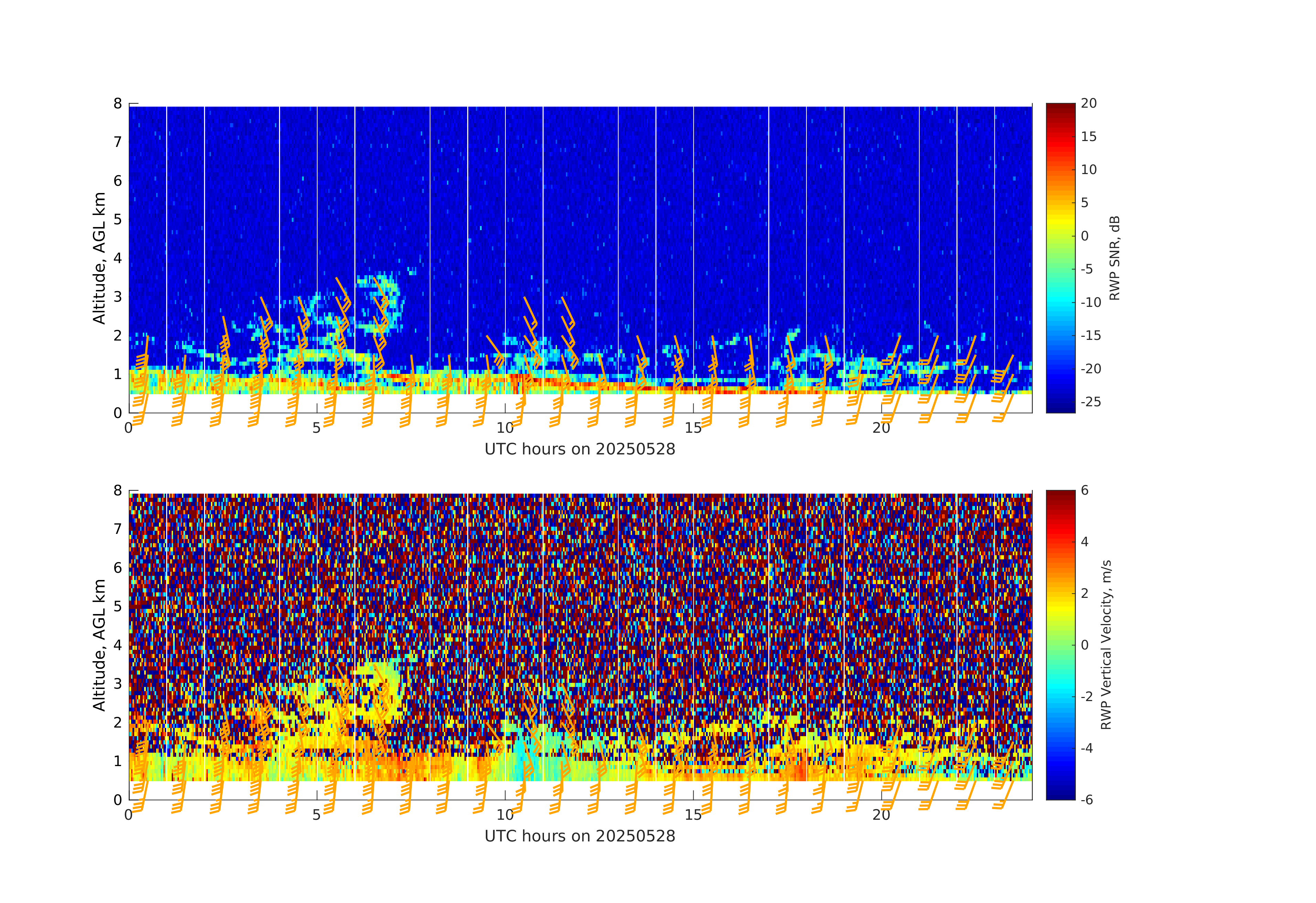Click the -25 tick on SNR colorbar
This screenshot has width=1316, height=903.
1091,401
